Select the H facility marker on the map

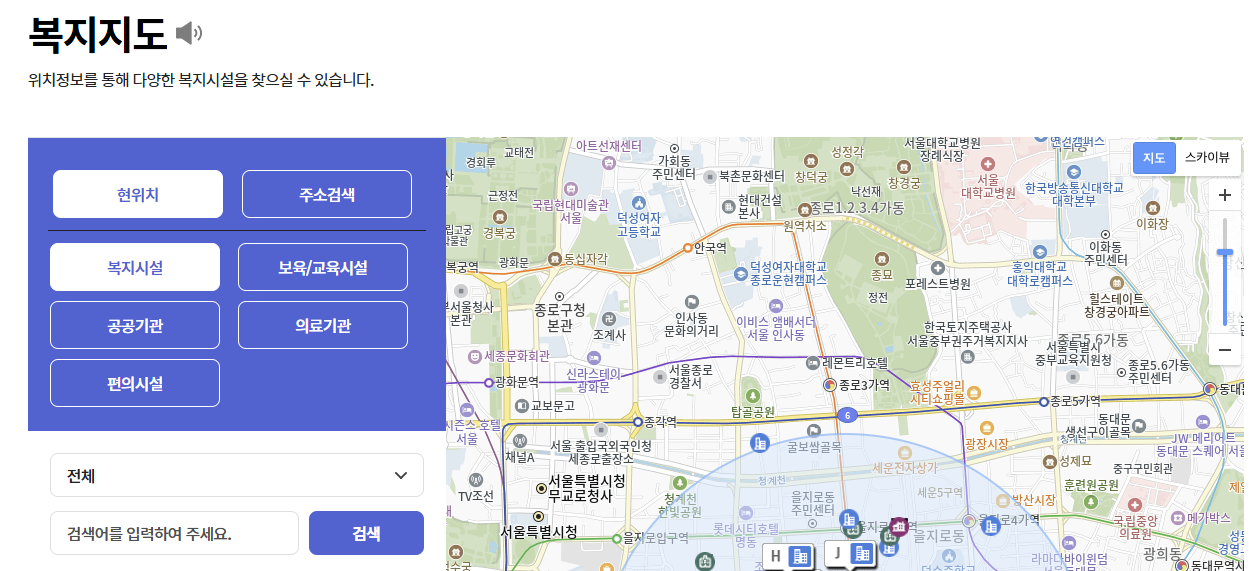point(789,556)
